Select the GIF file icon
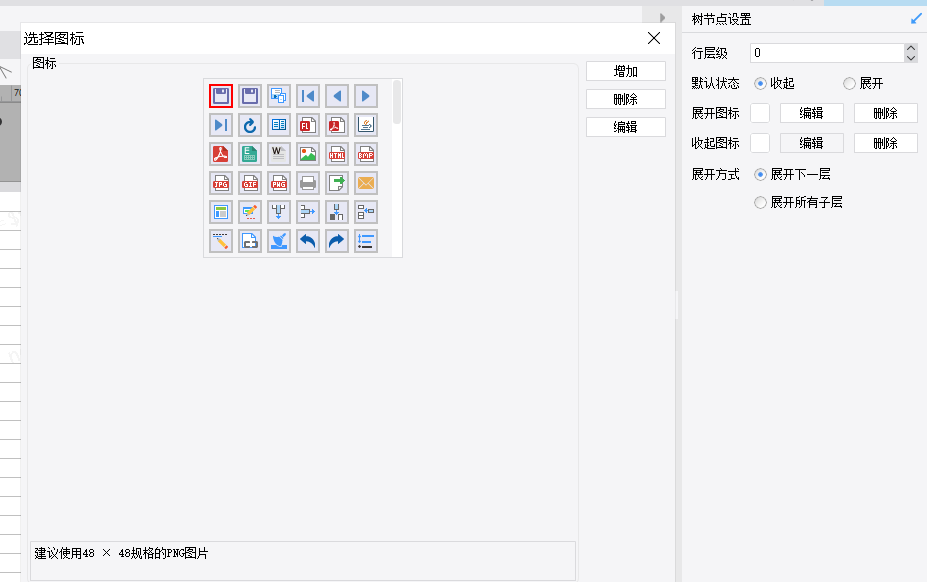 (249, 183)
